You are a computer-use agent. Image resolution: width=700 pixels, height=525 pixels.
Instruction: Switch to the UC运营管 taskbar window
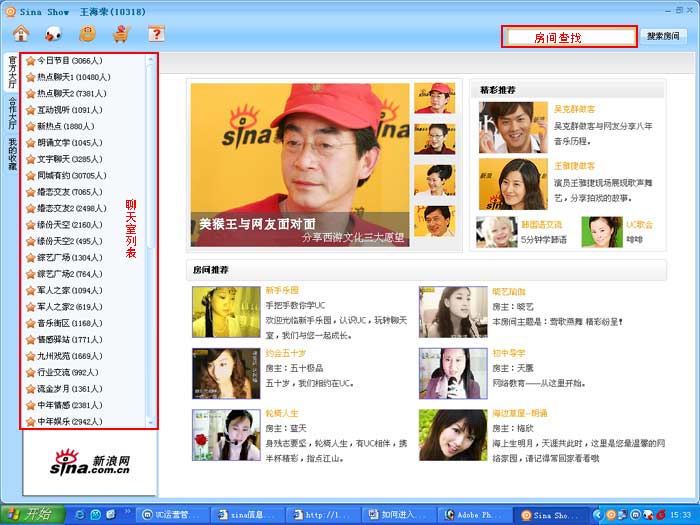tap(172, 515)
